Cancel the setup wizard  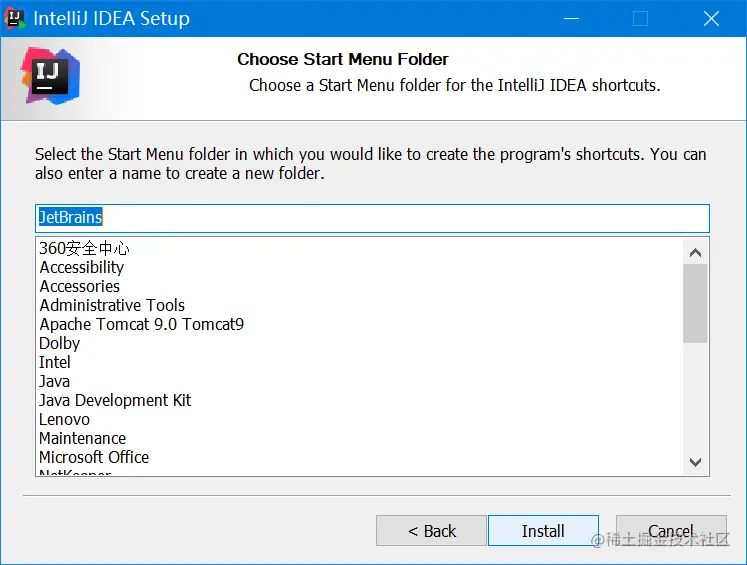[671, 531]
